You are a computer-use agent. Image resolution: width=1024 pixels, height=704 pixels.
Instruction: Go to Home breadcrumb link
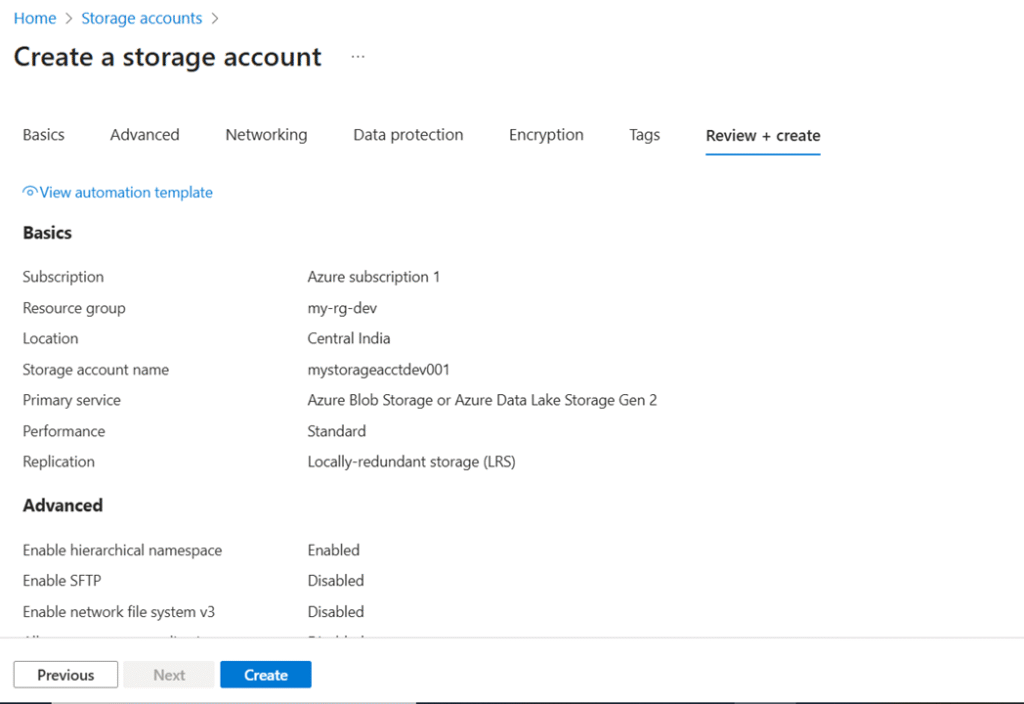point(35,18)
